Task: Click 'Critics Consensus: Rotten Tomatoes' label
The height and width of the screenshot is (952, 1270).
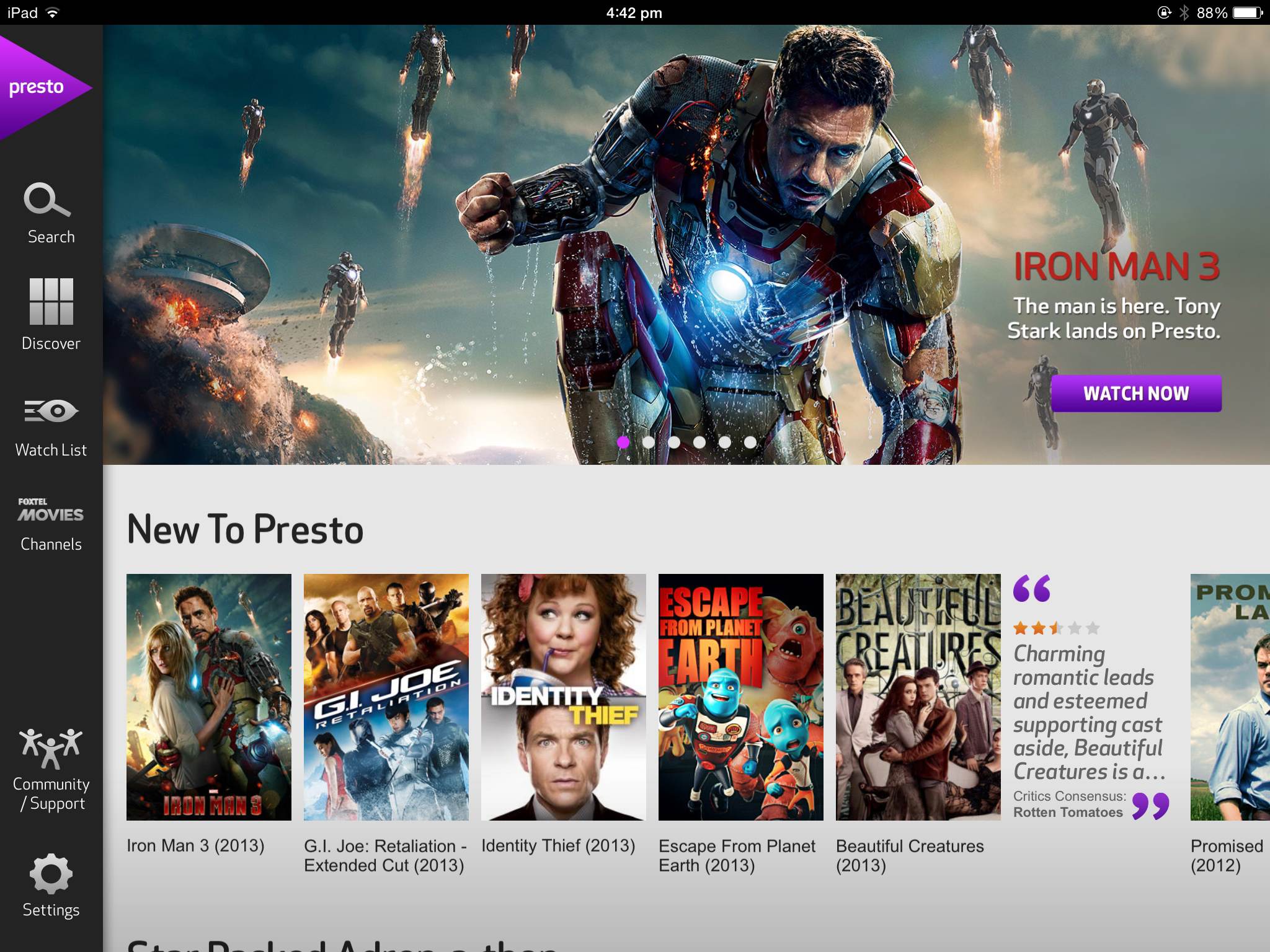Action: [x=1069, y=804]
